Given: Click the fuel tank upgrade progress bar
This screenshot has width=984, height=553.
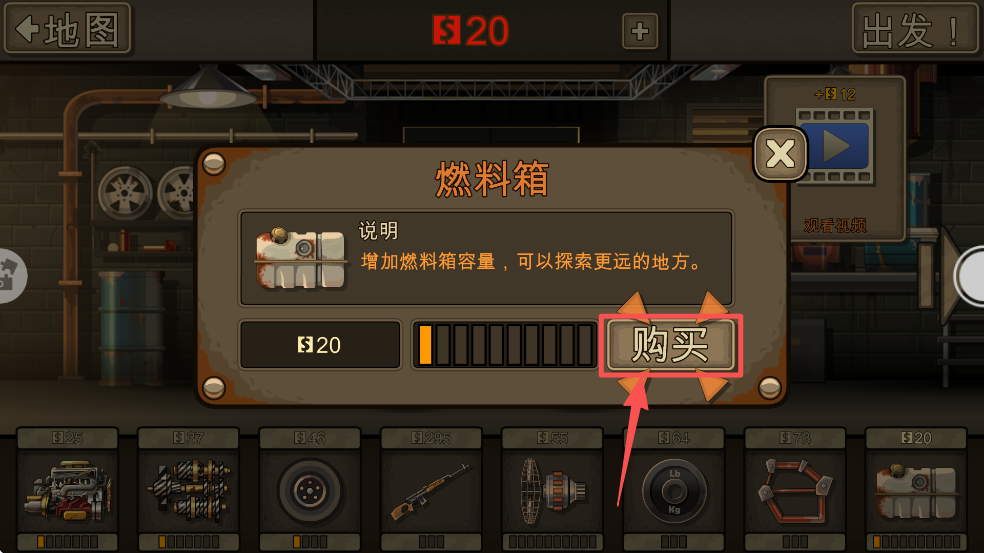Looking at the screenshot, I should tap(505, 345).
